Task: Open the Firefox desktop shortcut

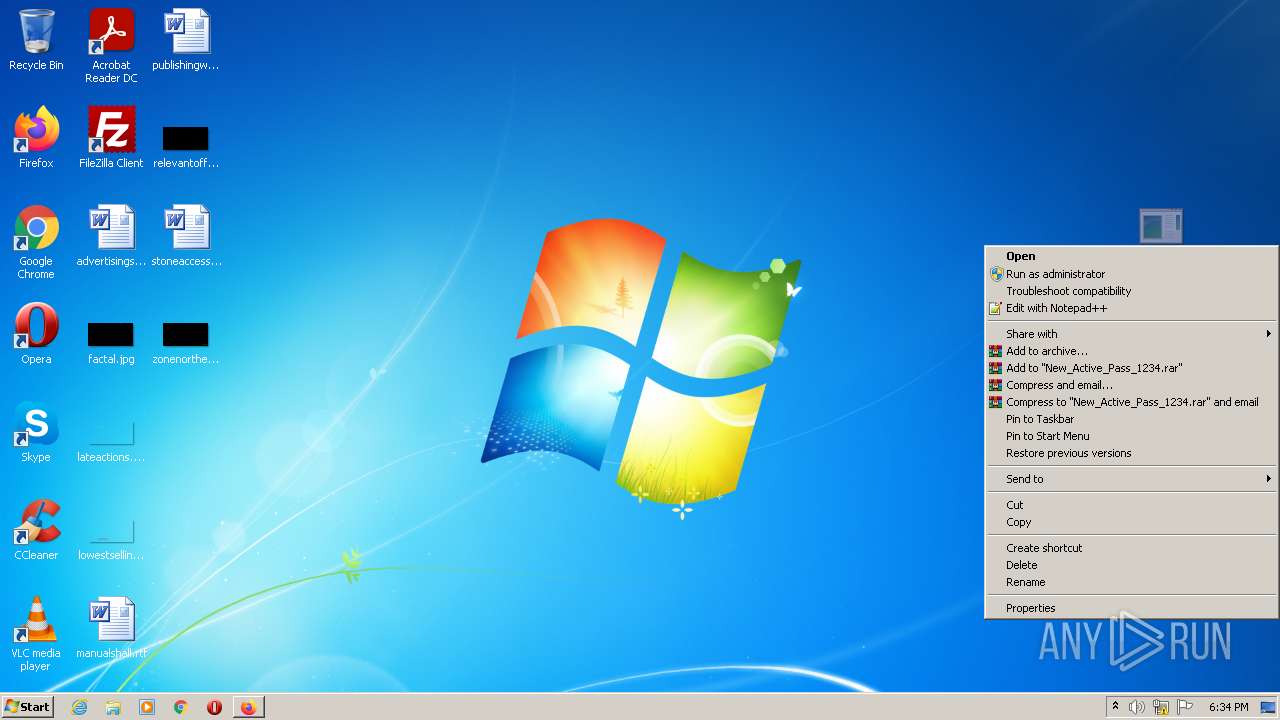Action: pos(36,138)
